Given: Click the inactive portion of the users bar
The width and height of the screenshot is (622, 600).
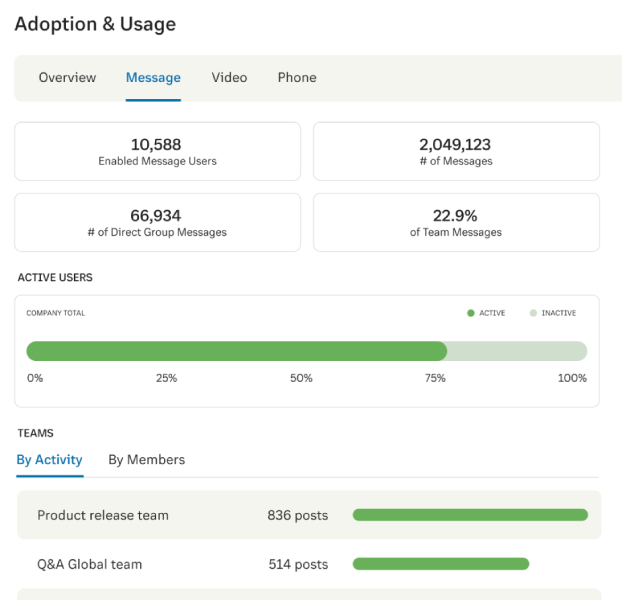Looking at the screenshot, I should (x=517, y=351).
